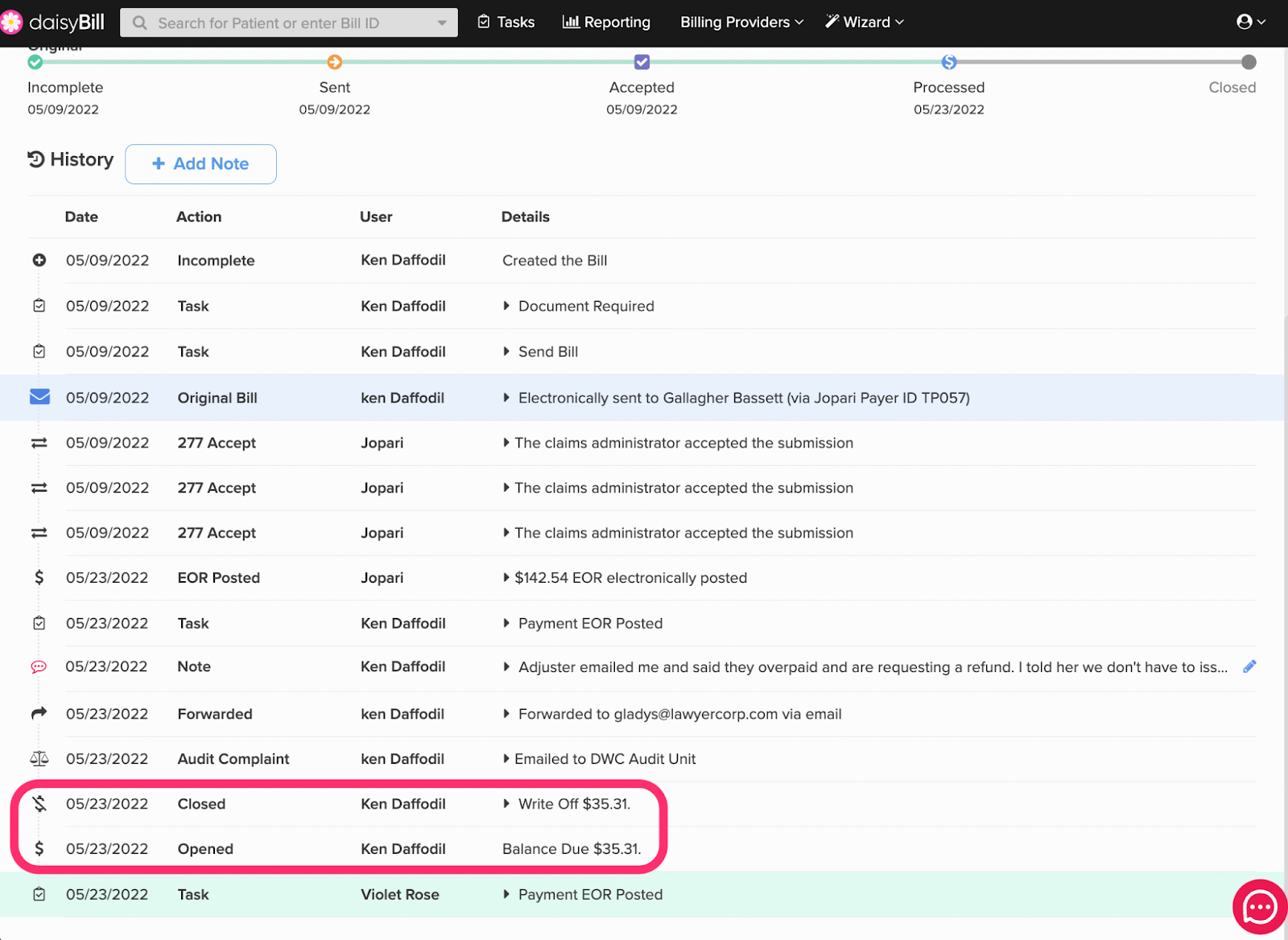Select the 'Created the Bill' details text
This screenshot has width=1288, height=940.
click(555, 261)
